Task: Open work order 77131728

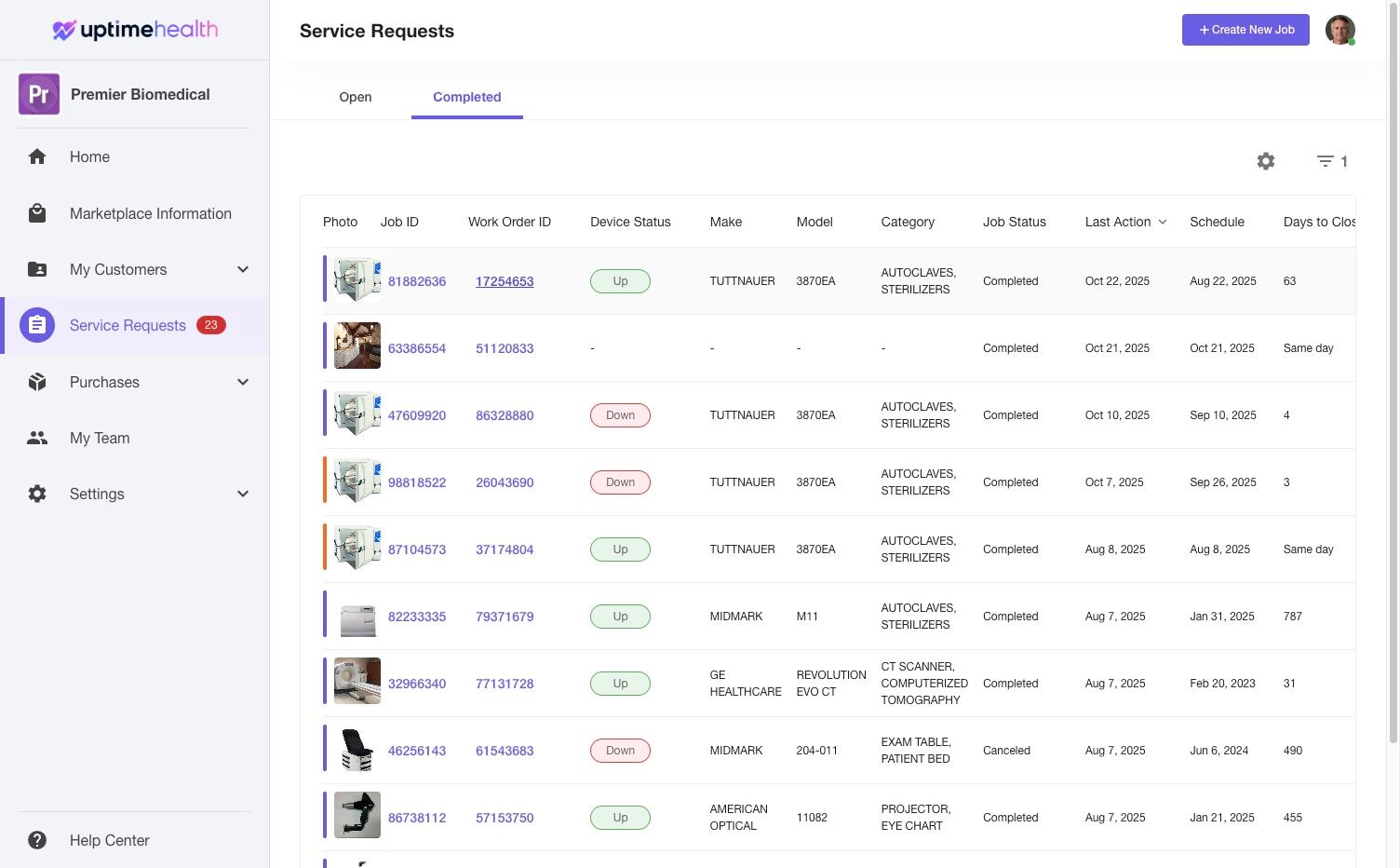Action: click(x=505, y=684)
